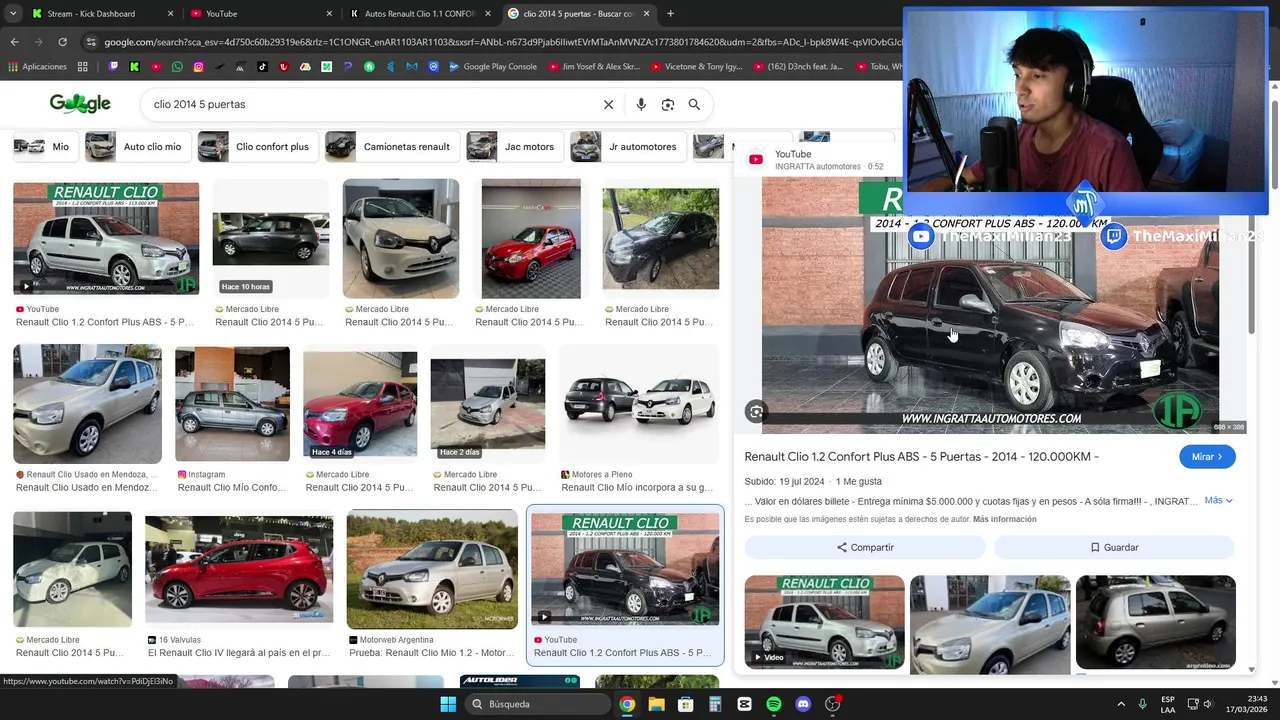Open Chrome from the taskbar
The image size is (1280, 720).
627,704
